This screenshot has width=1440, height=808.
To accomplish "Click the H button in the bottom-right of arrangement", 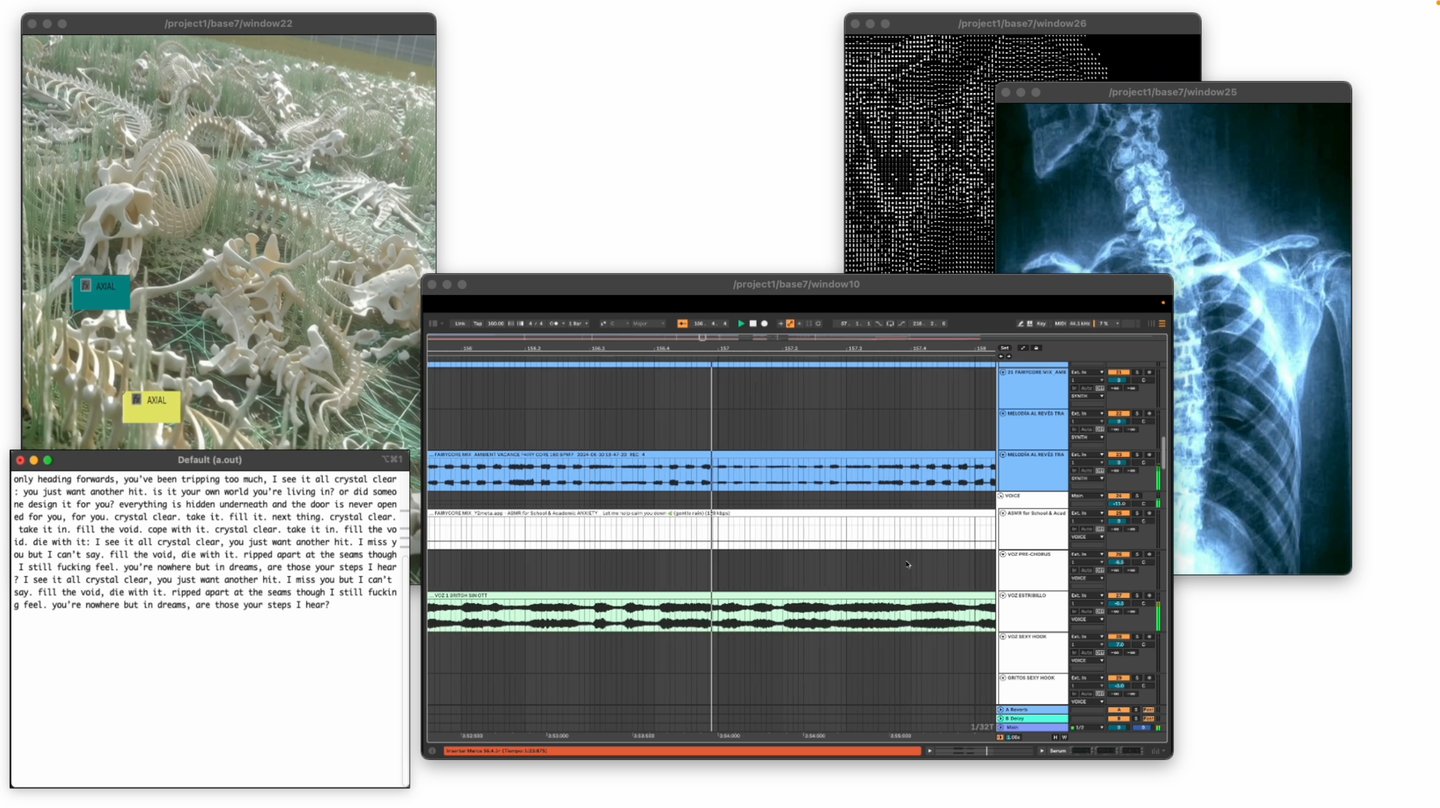I will pos(1055,737).
